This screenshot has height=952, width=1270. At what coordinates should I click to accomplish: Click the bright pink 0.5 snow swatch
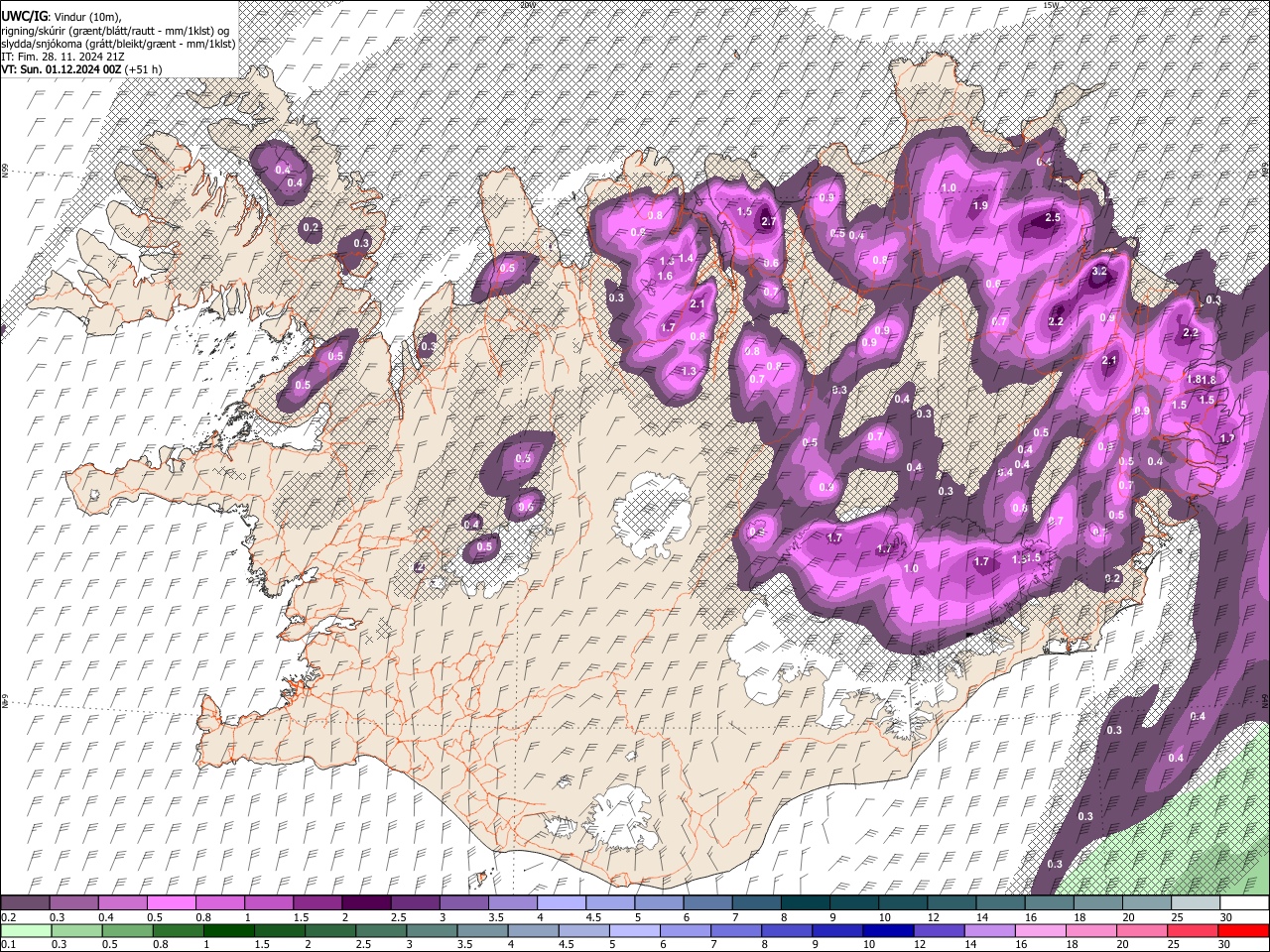[171, 902]
